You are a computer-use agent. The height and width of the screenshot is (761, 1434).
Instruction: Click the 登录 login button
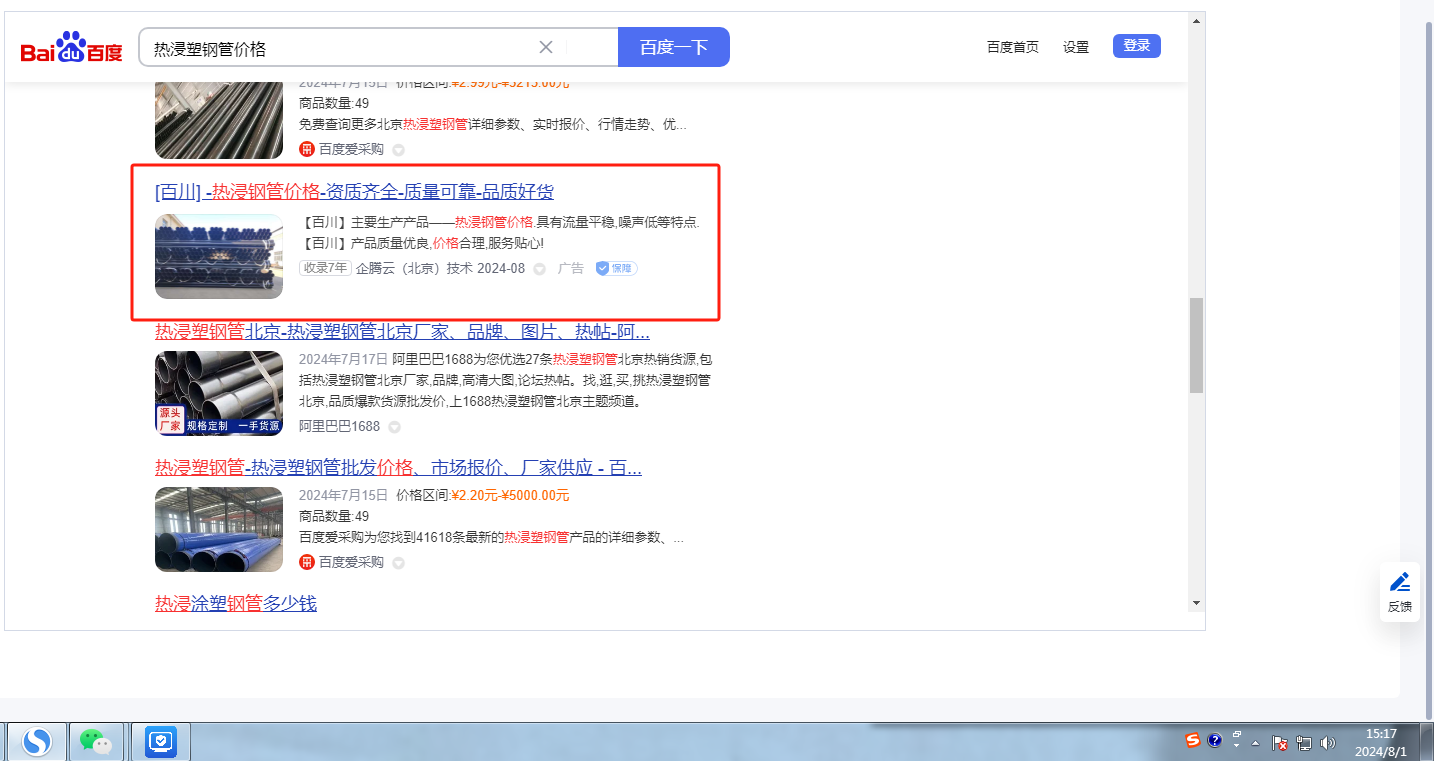(1137, 46)
